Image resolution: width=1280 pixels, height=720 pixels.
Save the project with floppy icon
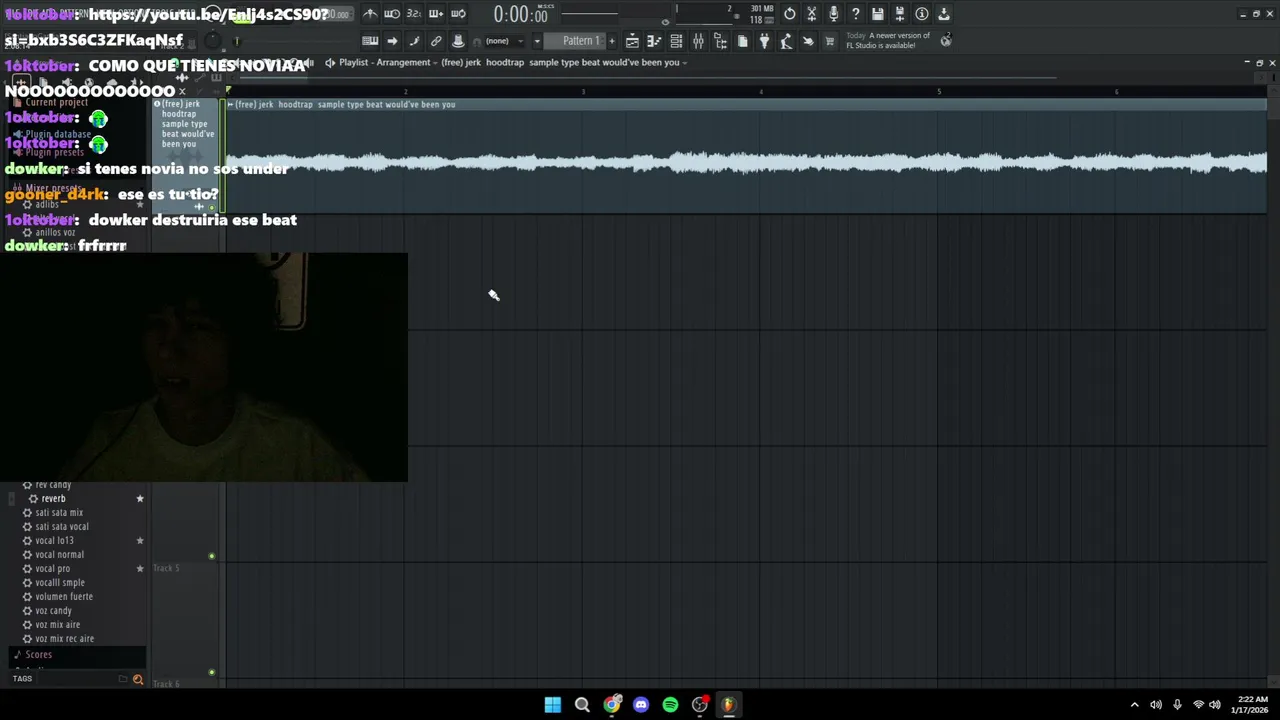click(x=878, y=14)
